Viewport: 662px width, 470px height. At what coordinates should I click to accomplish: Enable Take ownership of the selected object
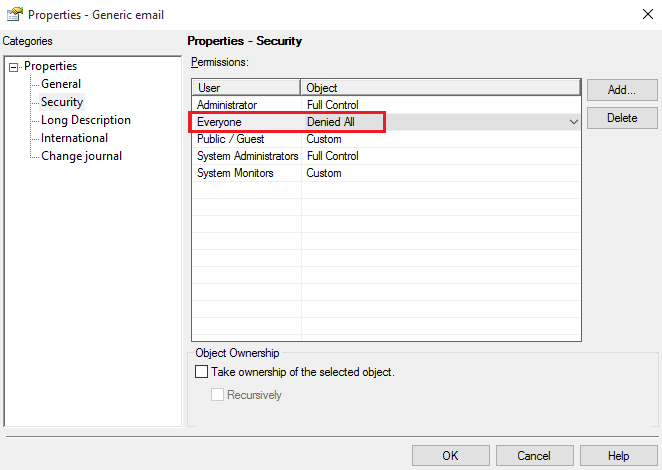point(202,372)
